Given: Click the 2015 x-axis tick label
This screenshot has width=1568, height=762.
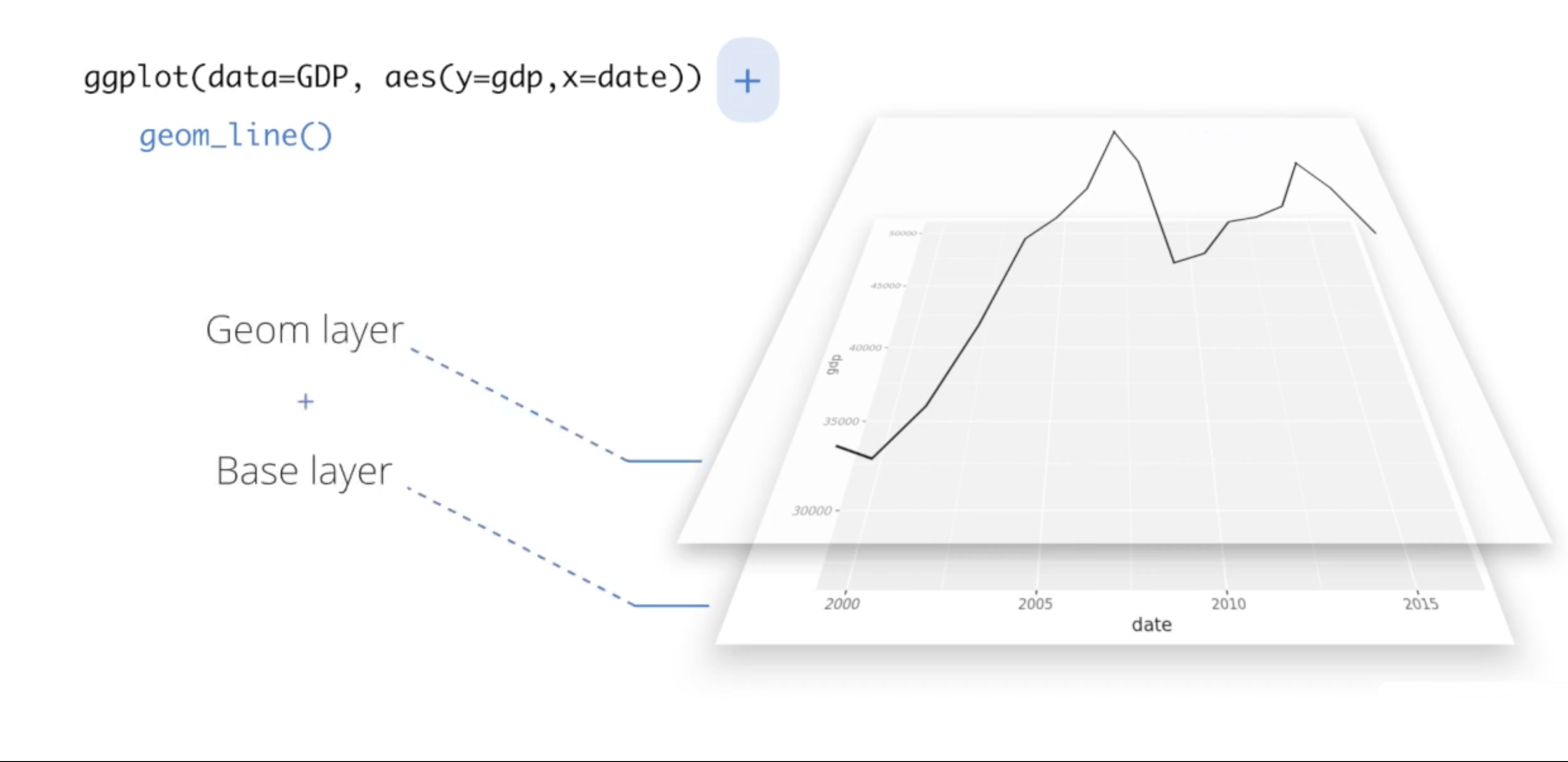Looking at the screenshot, I should 1421,604.
